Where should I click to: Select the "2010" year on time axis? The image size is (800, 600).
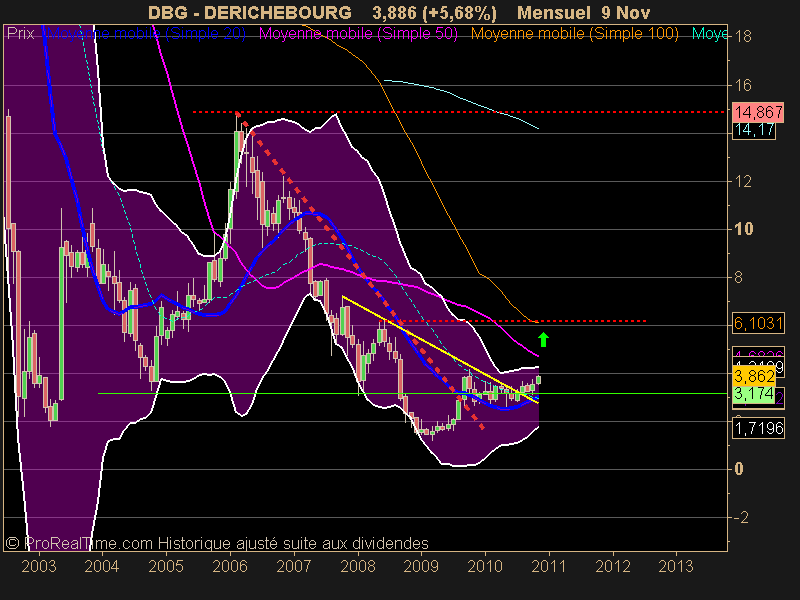(485, 566)
